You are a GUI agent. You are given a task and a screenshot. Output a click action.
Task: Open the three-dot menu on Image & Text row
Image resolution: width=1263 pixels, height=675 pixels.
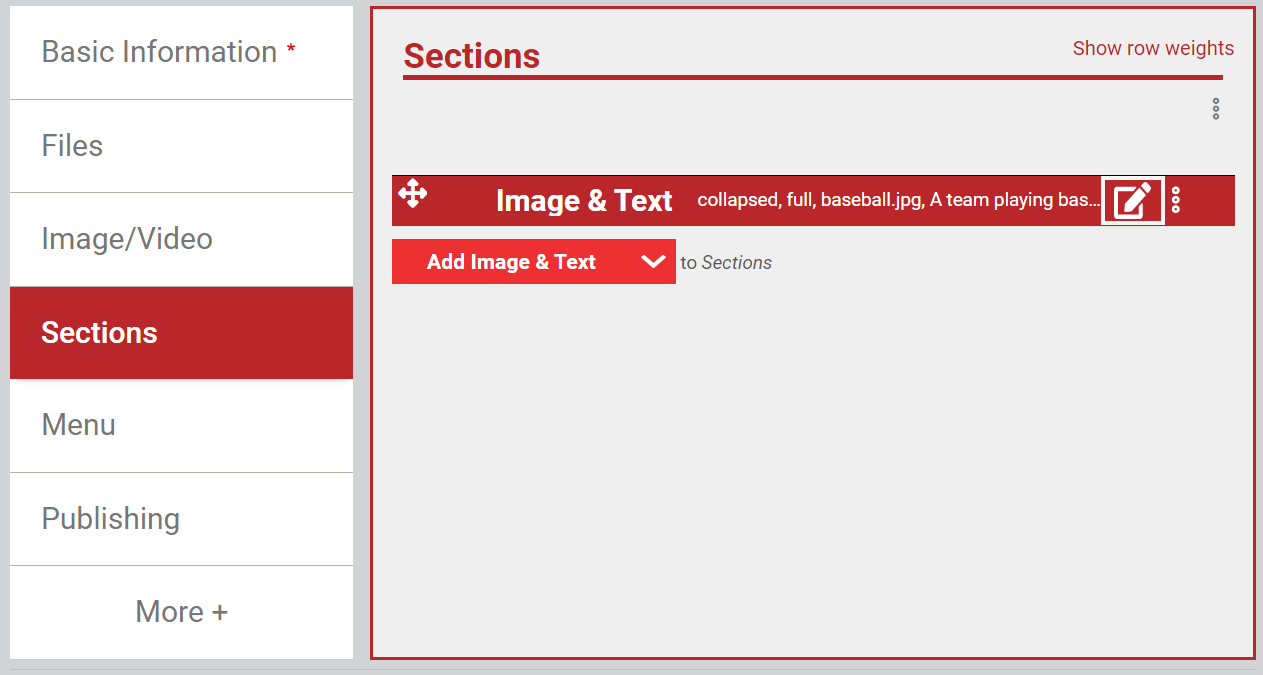pos(1176,200)
